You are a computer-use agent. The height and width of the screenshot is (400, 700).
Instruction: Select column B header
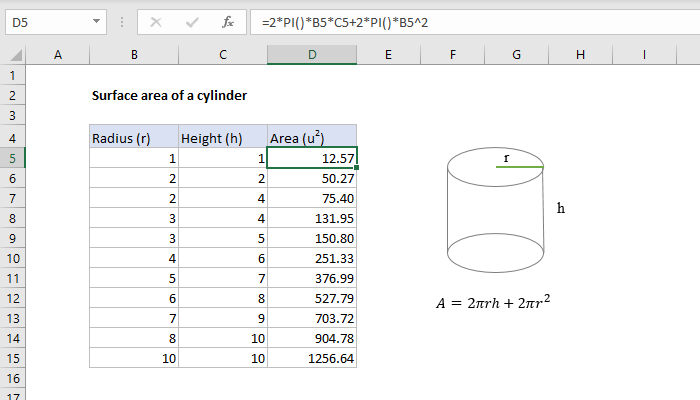tap(134, 55)
